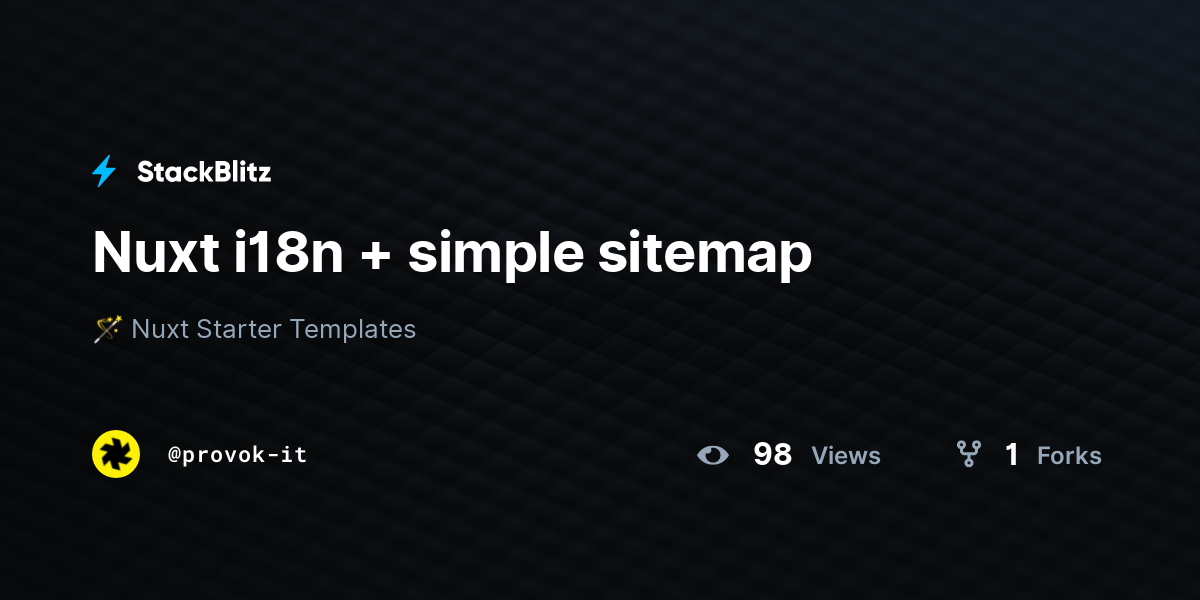Click the magic wand emoji icon
1200x600 pixels.
tap(107, 328)
